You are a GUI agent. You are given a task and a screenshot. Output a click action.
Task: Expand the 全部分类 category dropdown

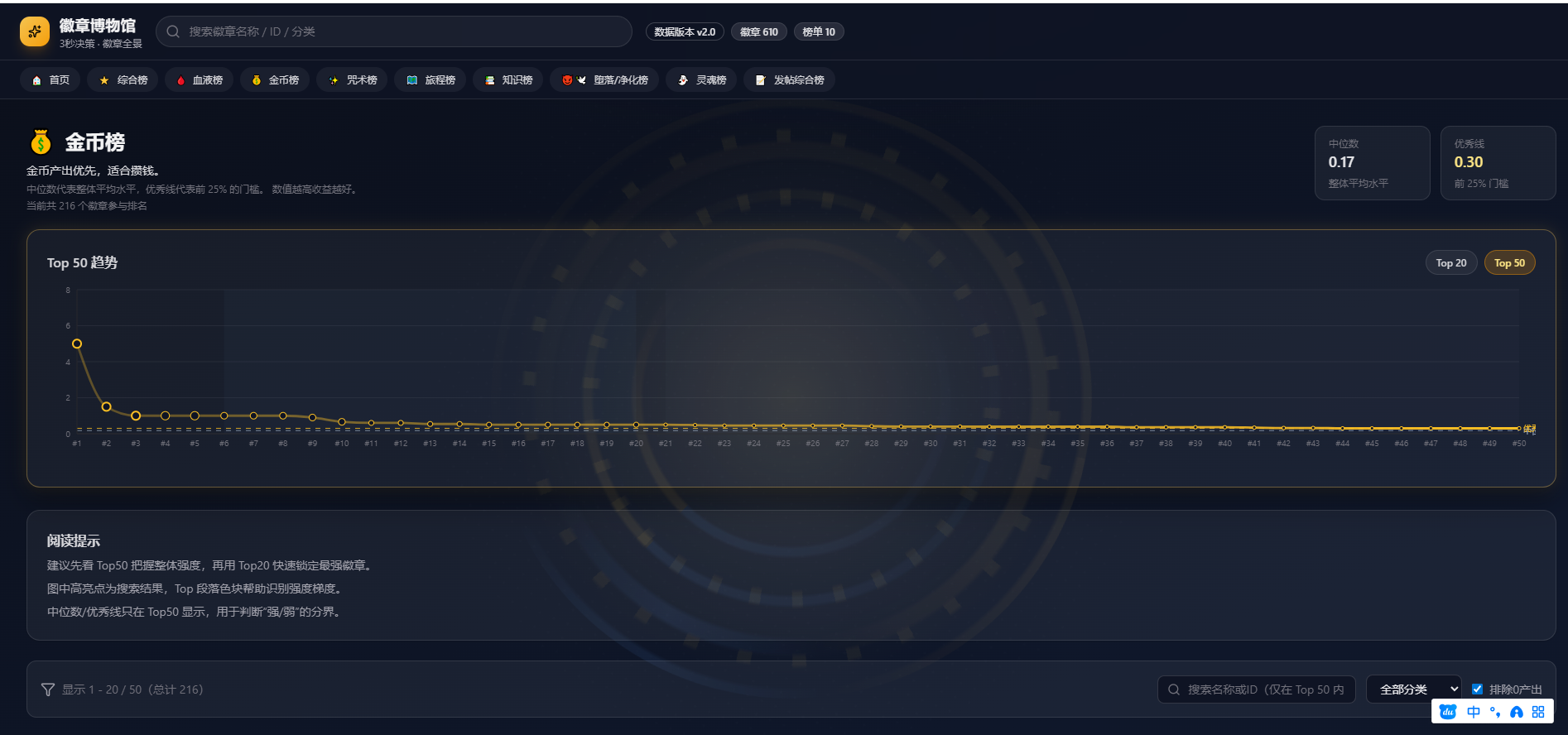[1413, 689]
